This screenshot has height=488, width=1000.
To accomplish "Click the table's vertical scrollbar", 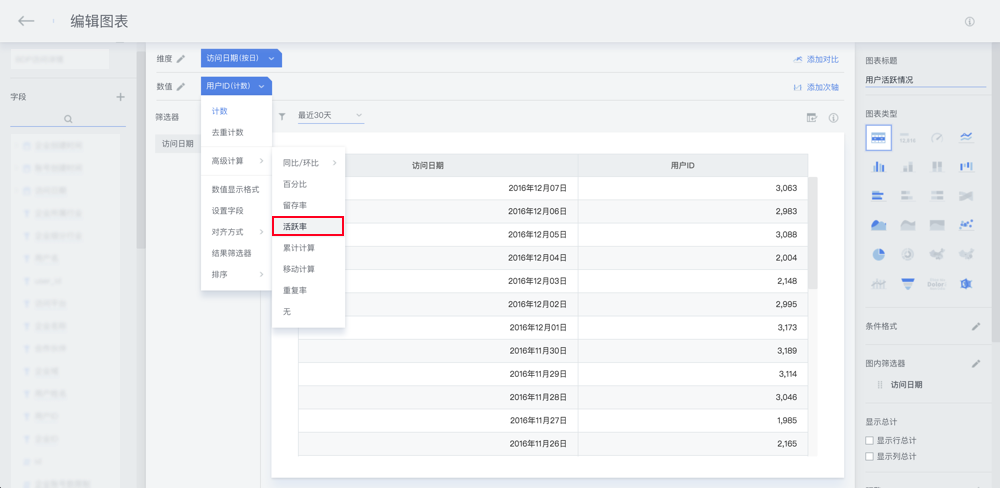I will [812, 233].
